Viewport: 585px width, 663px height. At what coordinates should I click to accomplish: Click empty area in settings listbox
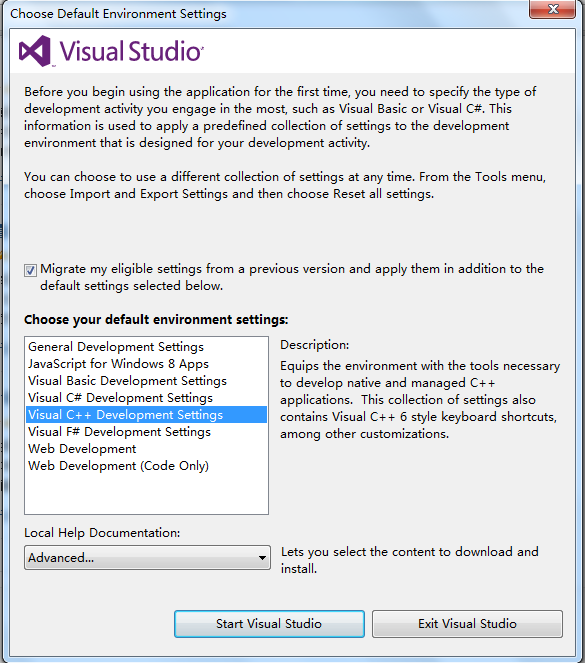146,494
